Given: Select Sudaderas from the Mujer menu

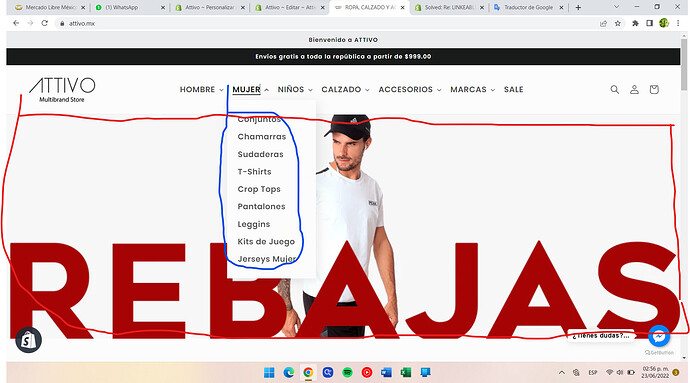Looking at the screenshot, I should click(261, 154).
